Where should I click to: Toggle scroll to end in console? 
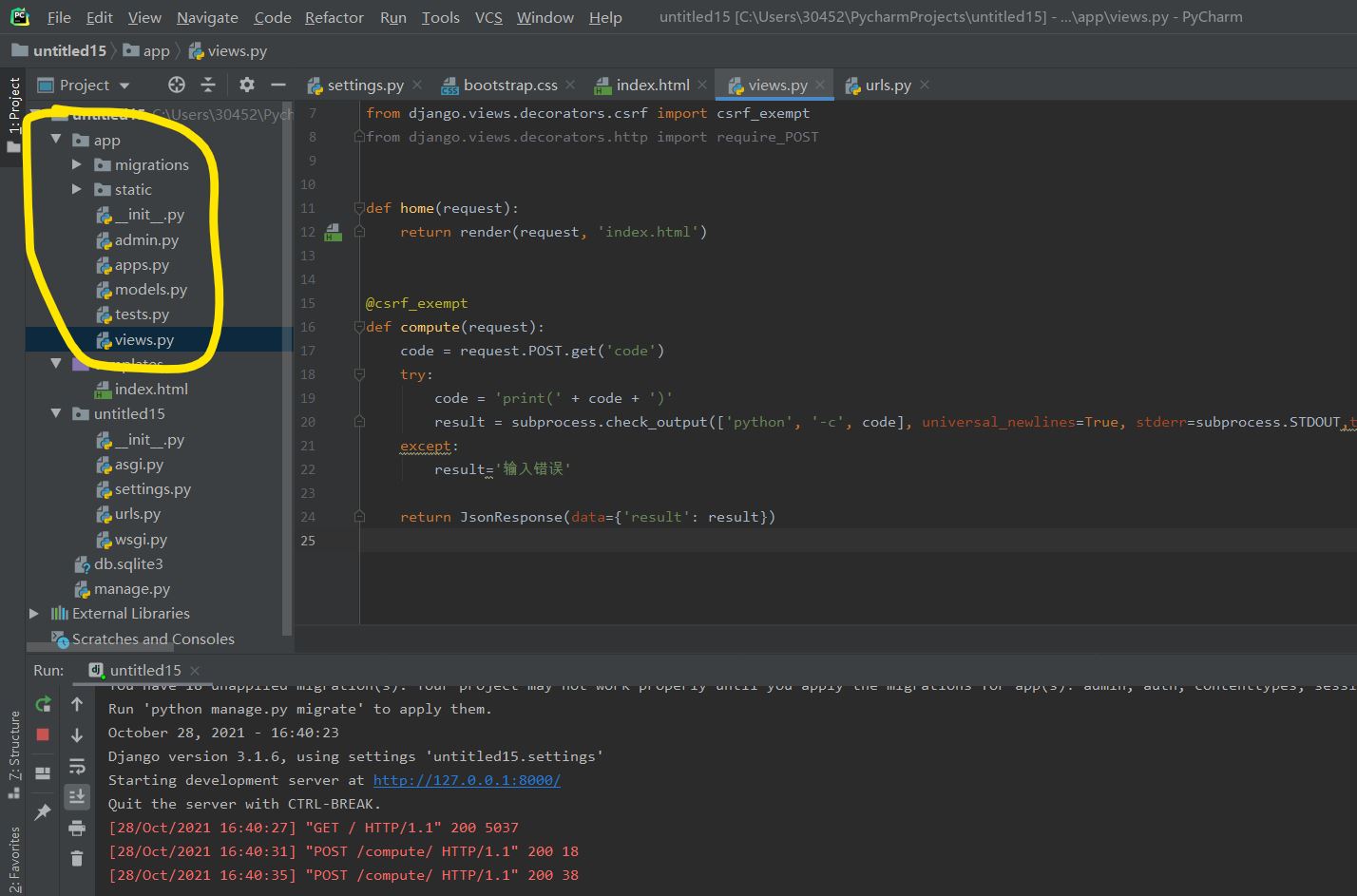[77, 796]
